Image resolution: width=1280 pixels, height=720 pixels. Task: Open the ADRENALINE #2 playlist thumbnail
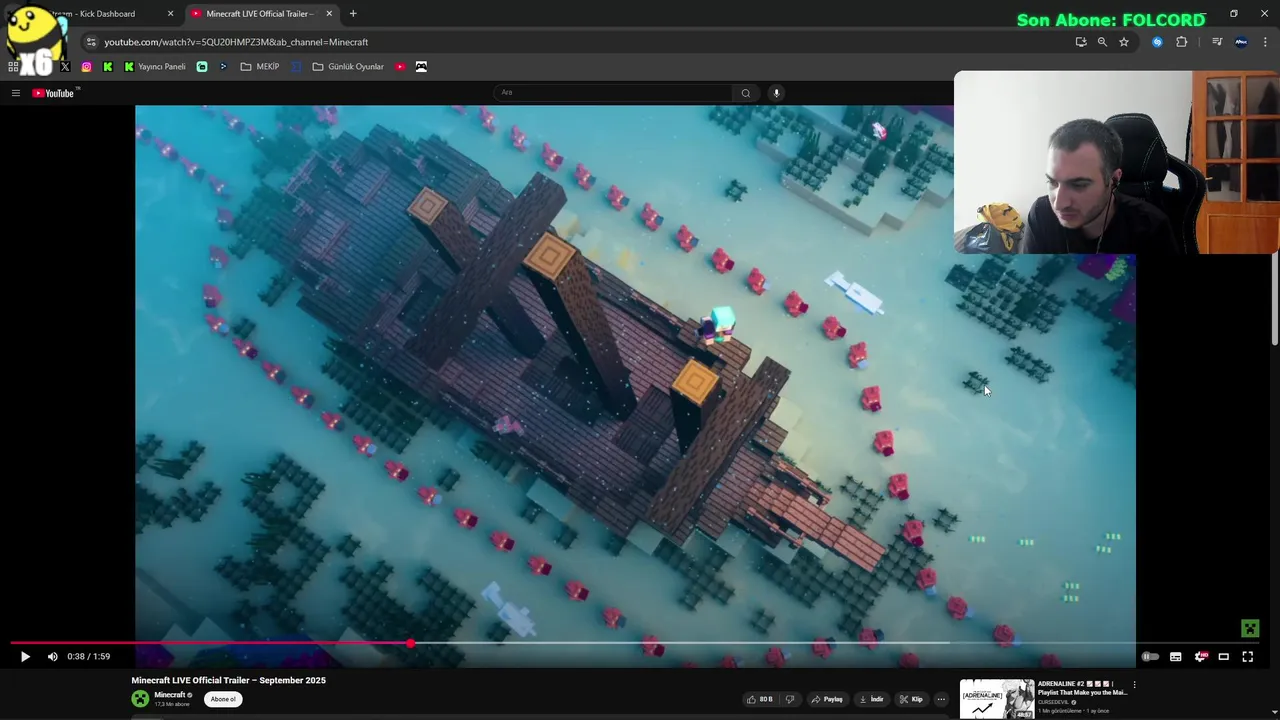(x=997, y=699)
